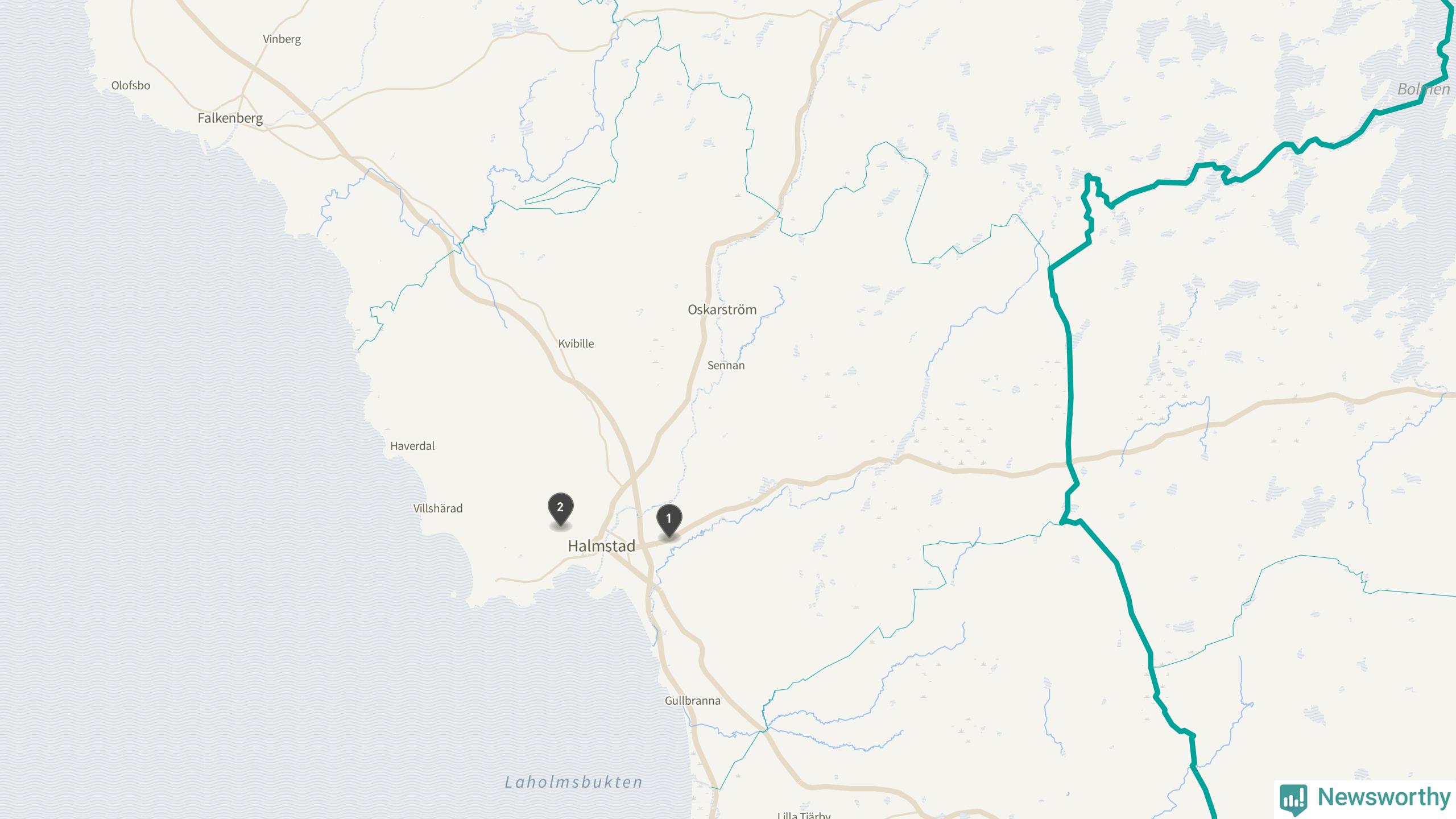The height and width of the screenshot is (819, 1456).
Task: Click the Sennan place label
Action: coord(726,365)
